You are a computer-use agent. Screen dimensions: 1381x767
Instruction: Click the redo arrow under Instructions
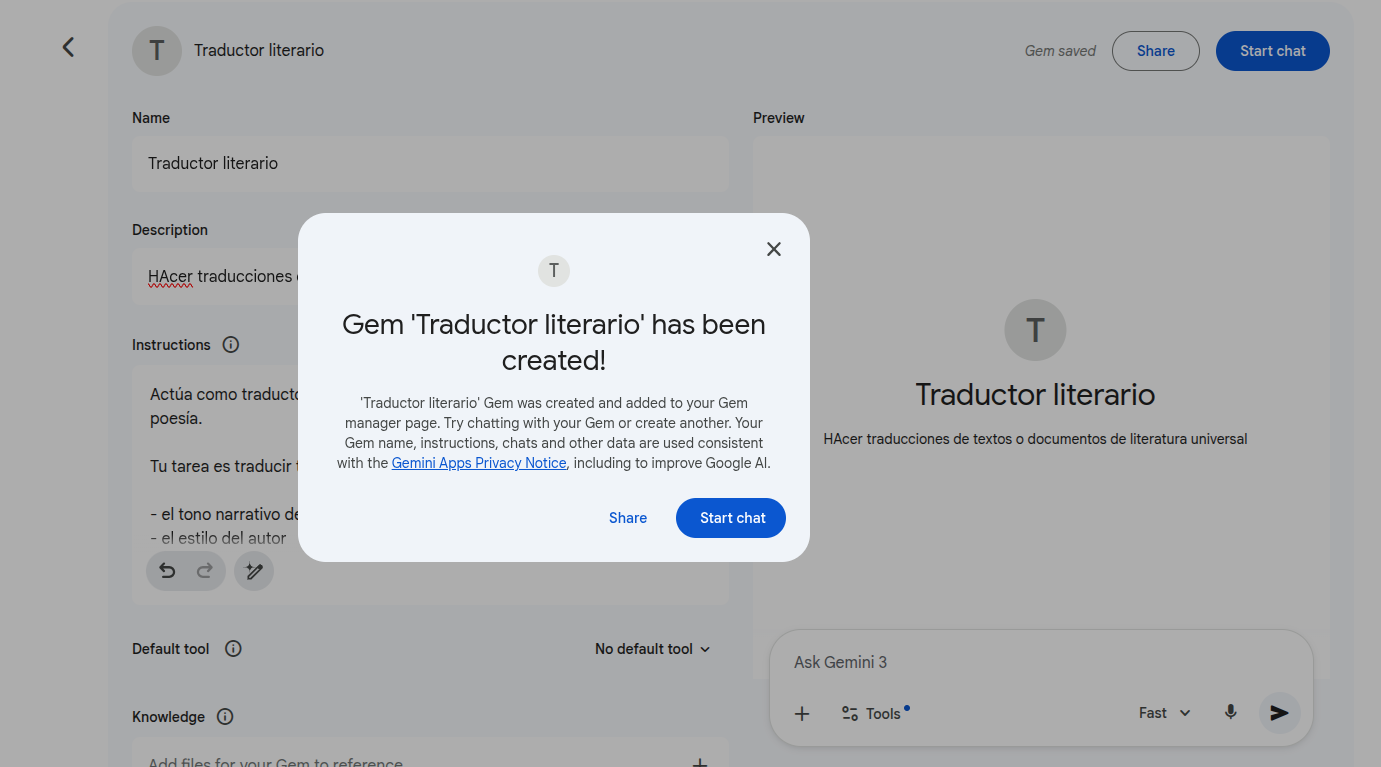point(205,571)
